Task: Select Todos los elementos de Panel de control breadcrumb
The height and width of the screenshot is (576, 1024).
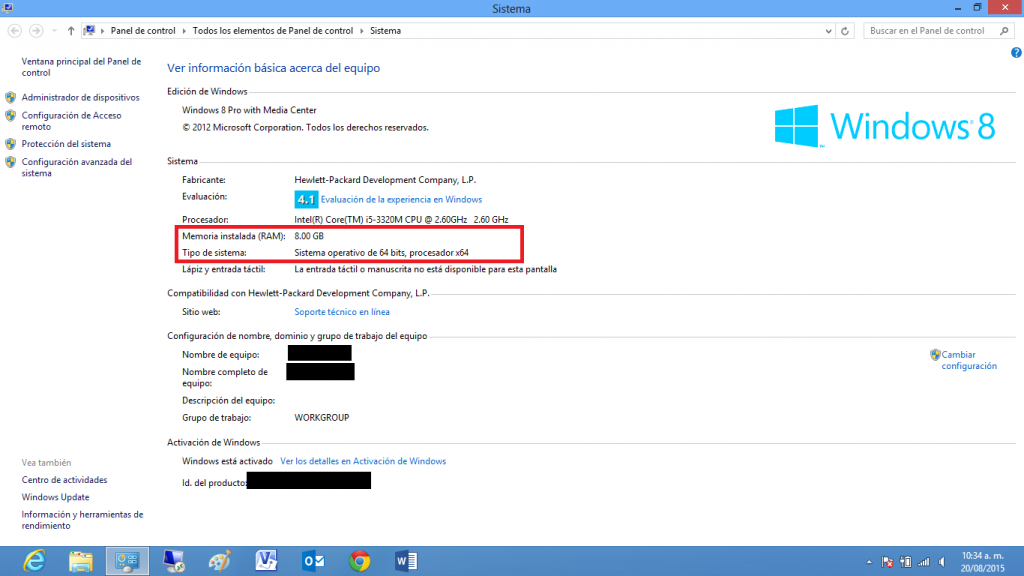Action: pos(272,31)
